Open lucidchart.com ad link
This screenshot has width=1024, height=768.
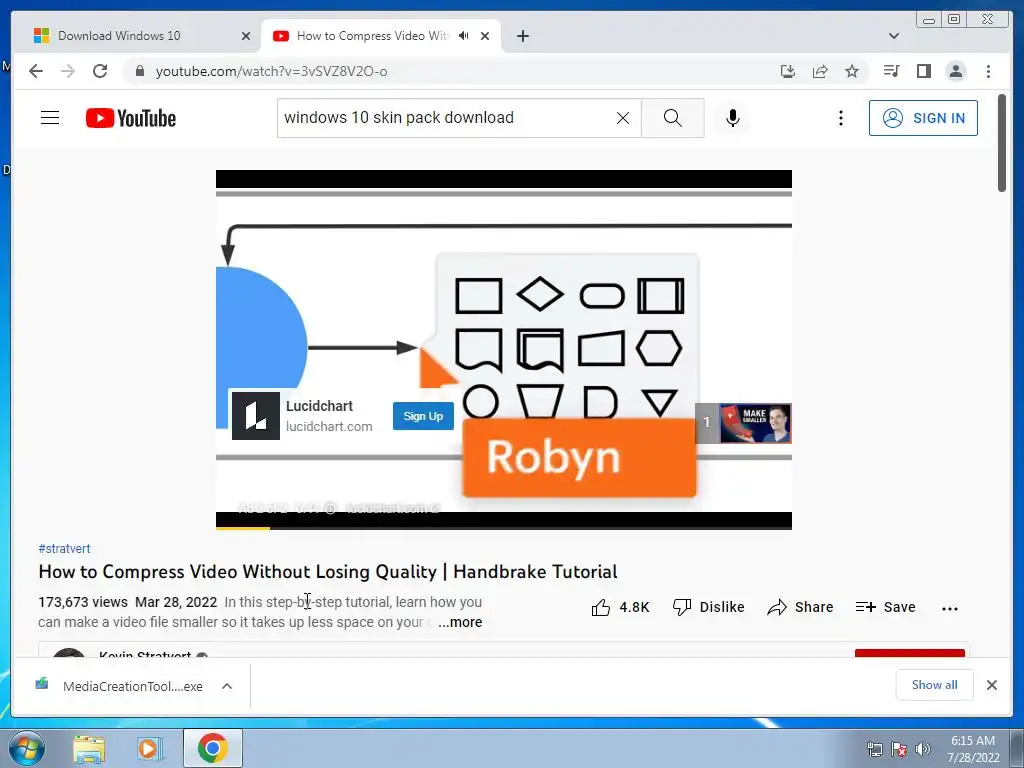tap(328, 426)
